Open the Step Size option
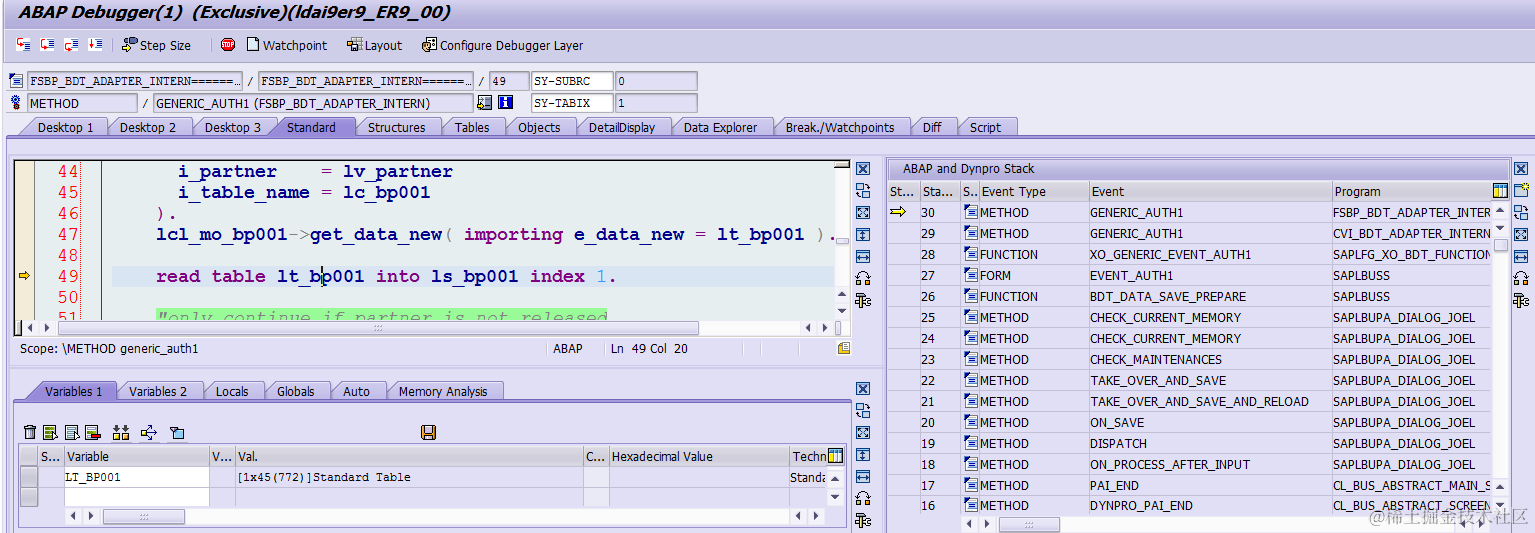Viewport: 1535px width, 533px height. tap(156, 45)
